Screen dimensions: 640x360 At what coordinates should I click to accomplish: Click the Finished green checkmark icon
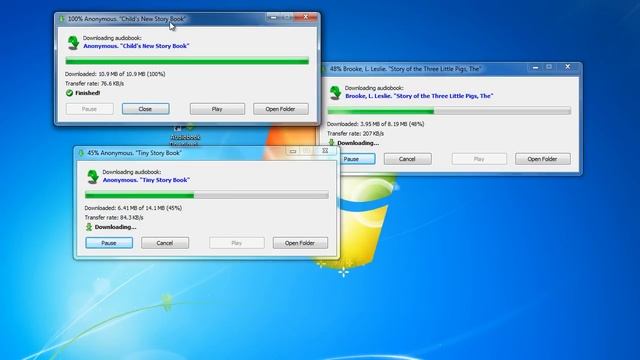(x=69, y=93)
